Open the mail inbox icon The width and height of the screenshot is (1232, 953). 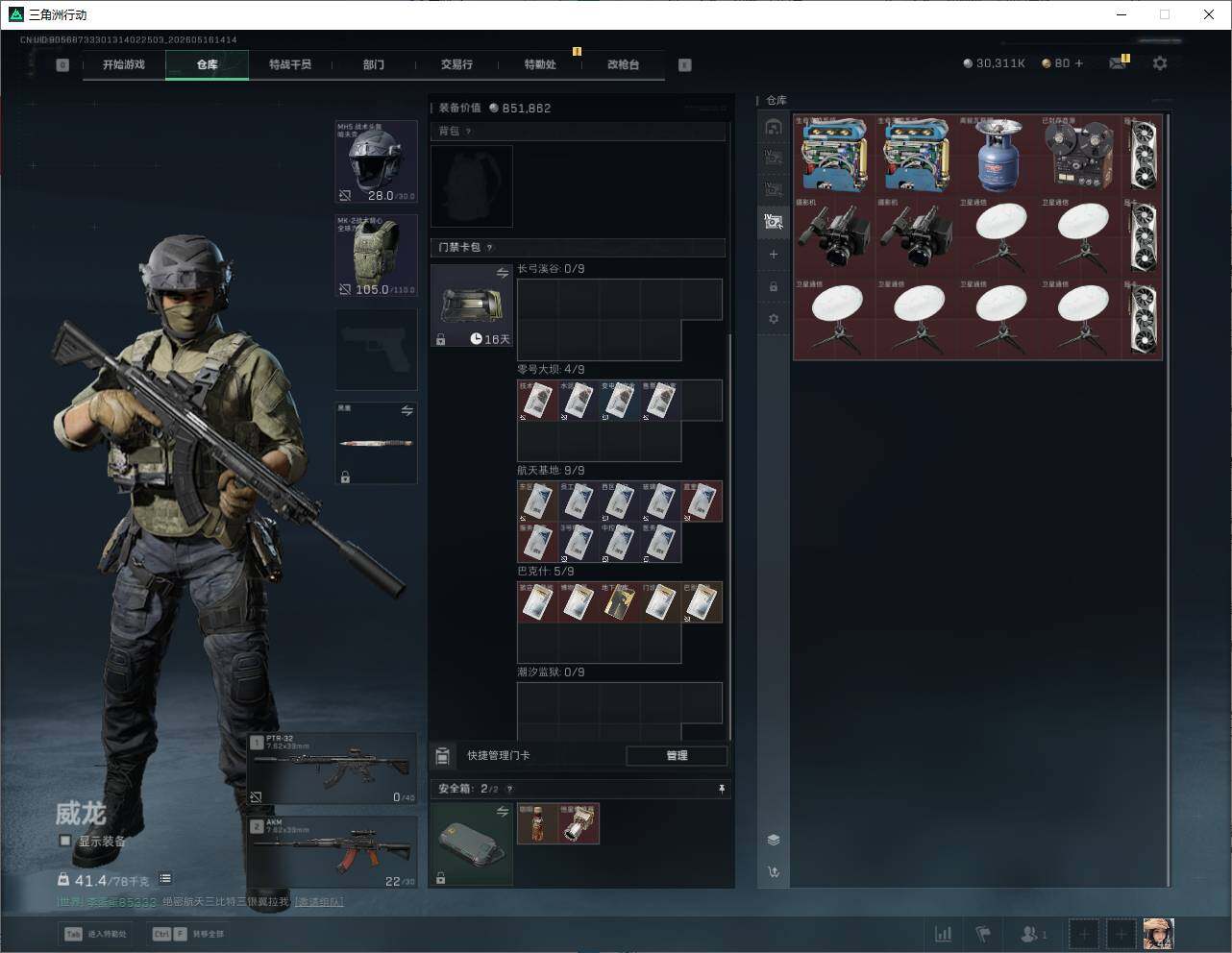1117,63
